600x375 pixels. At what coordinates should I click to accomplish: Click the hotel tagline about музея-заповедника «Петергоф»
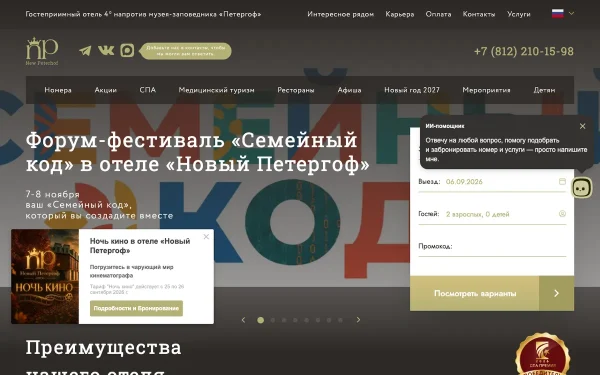[x=143, y=14]
